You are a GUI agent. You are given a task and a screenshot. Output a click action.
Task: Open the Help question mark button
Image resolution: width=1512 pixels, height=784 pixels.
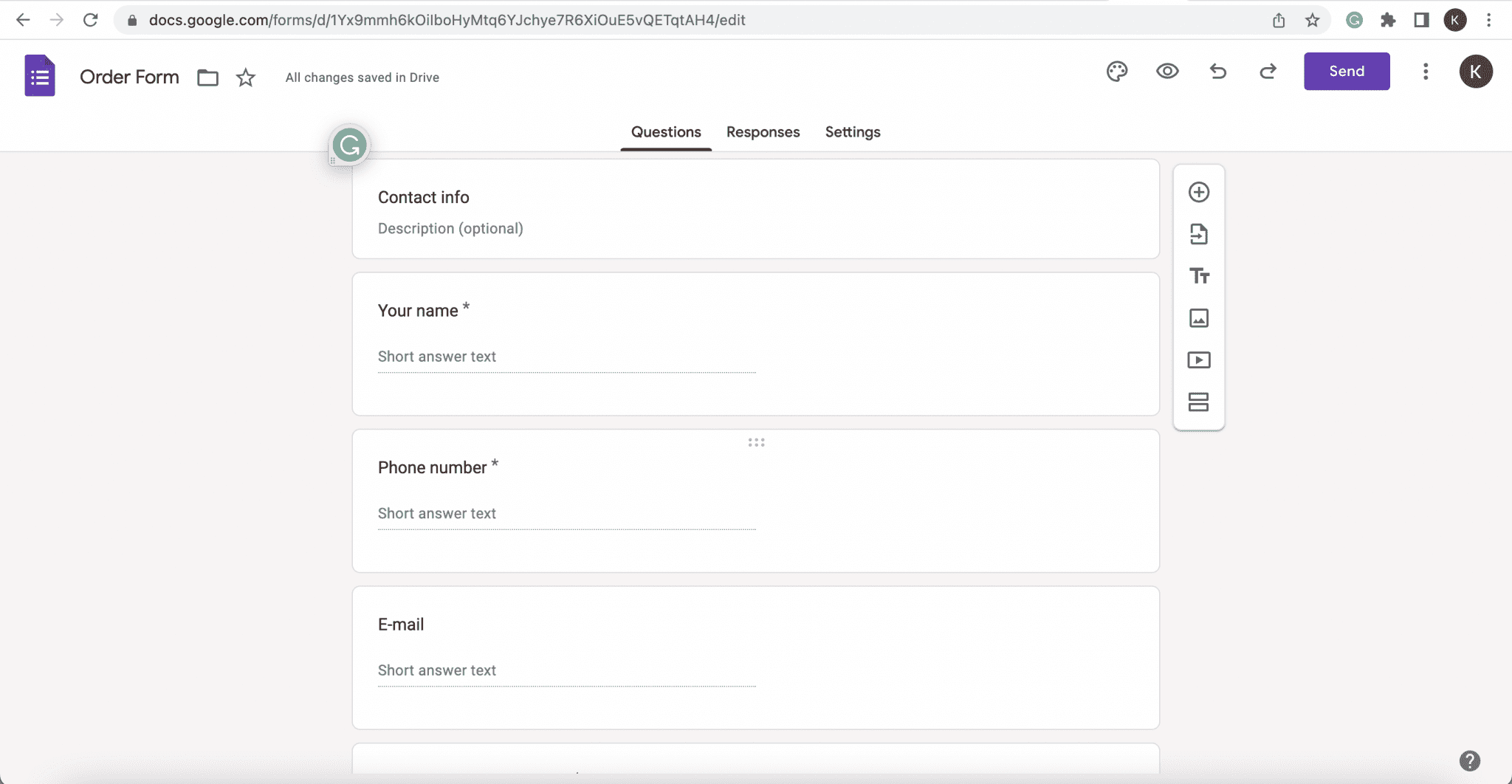coord(1470,761)
